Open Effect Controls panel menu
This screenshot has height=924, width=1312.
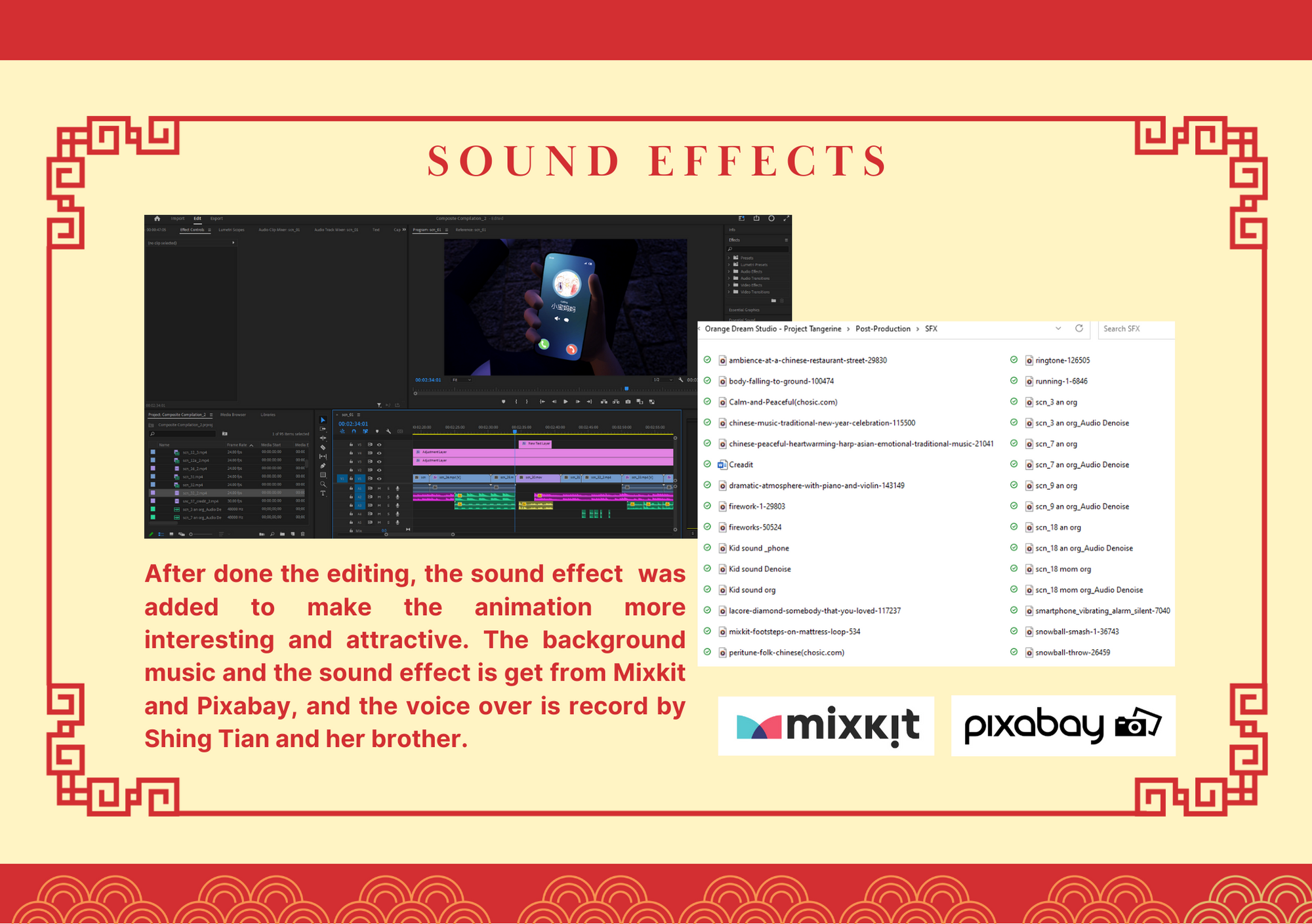pos(209,230)
